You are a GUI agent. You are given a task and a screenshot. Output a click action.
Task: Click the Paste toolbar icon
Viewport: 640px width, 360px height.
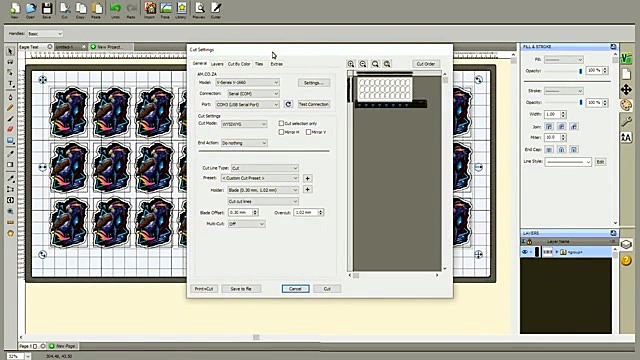click(x=96, y=10)
